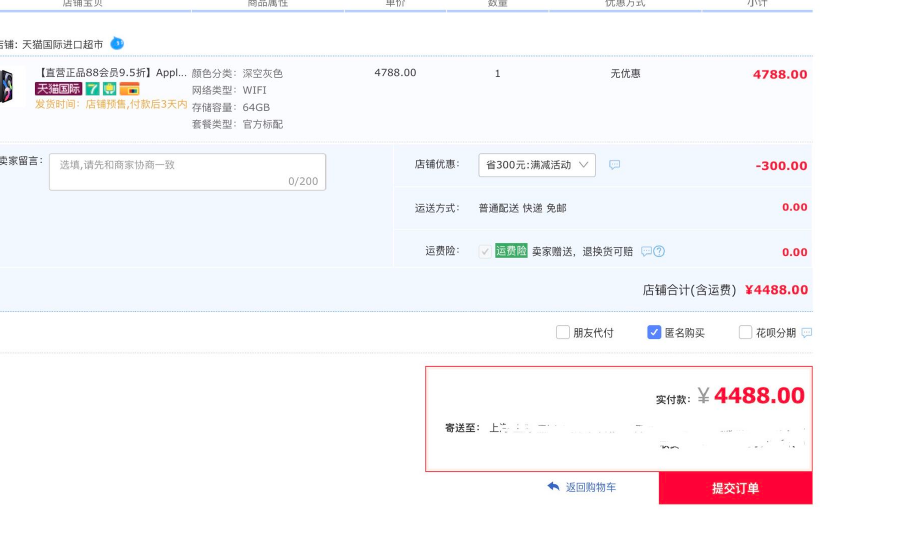Click the 天猫国际 purple badge
The image size is (918, 547).
tap(59, 88)
